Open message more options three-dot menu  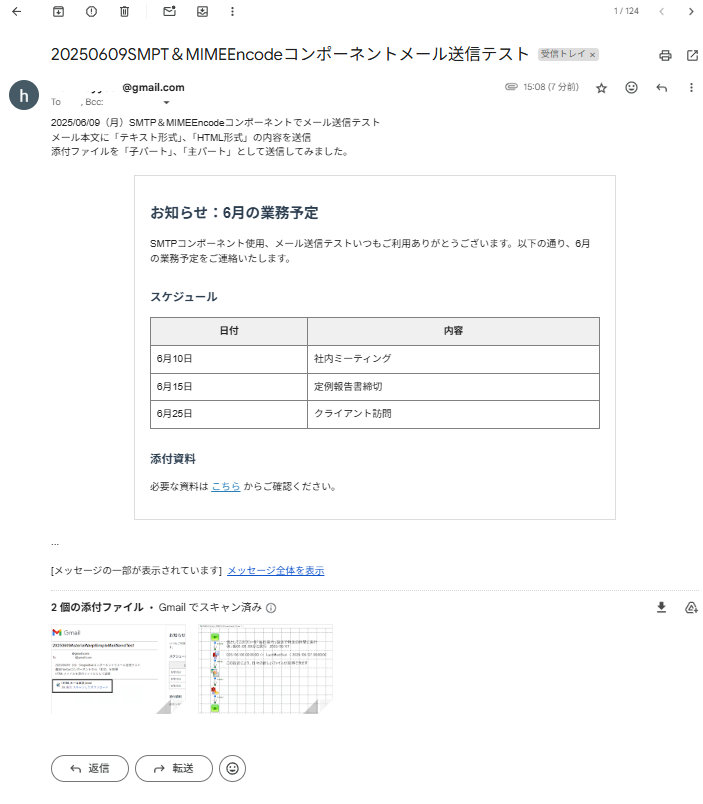(x=691, y=88)
